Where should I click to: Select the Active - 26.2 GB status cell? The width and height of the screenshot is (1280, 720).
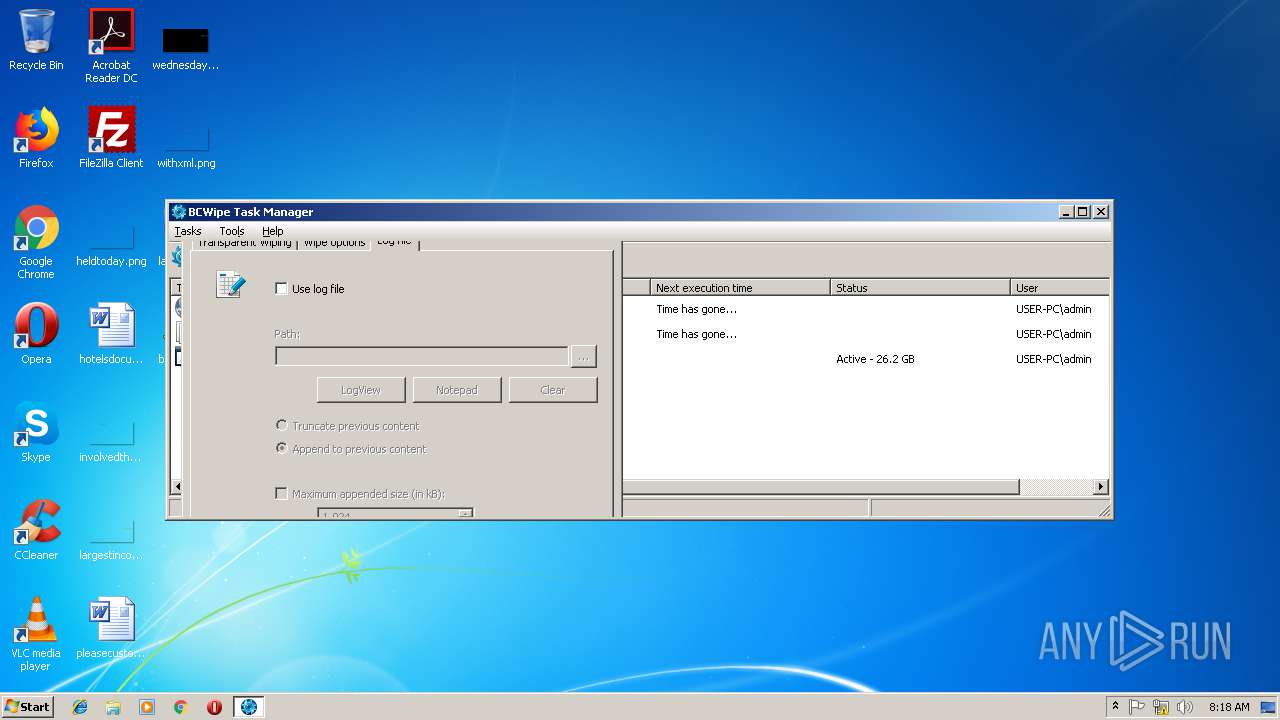click(875, 359)
